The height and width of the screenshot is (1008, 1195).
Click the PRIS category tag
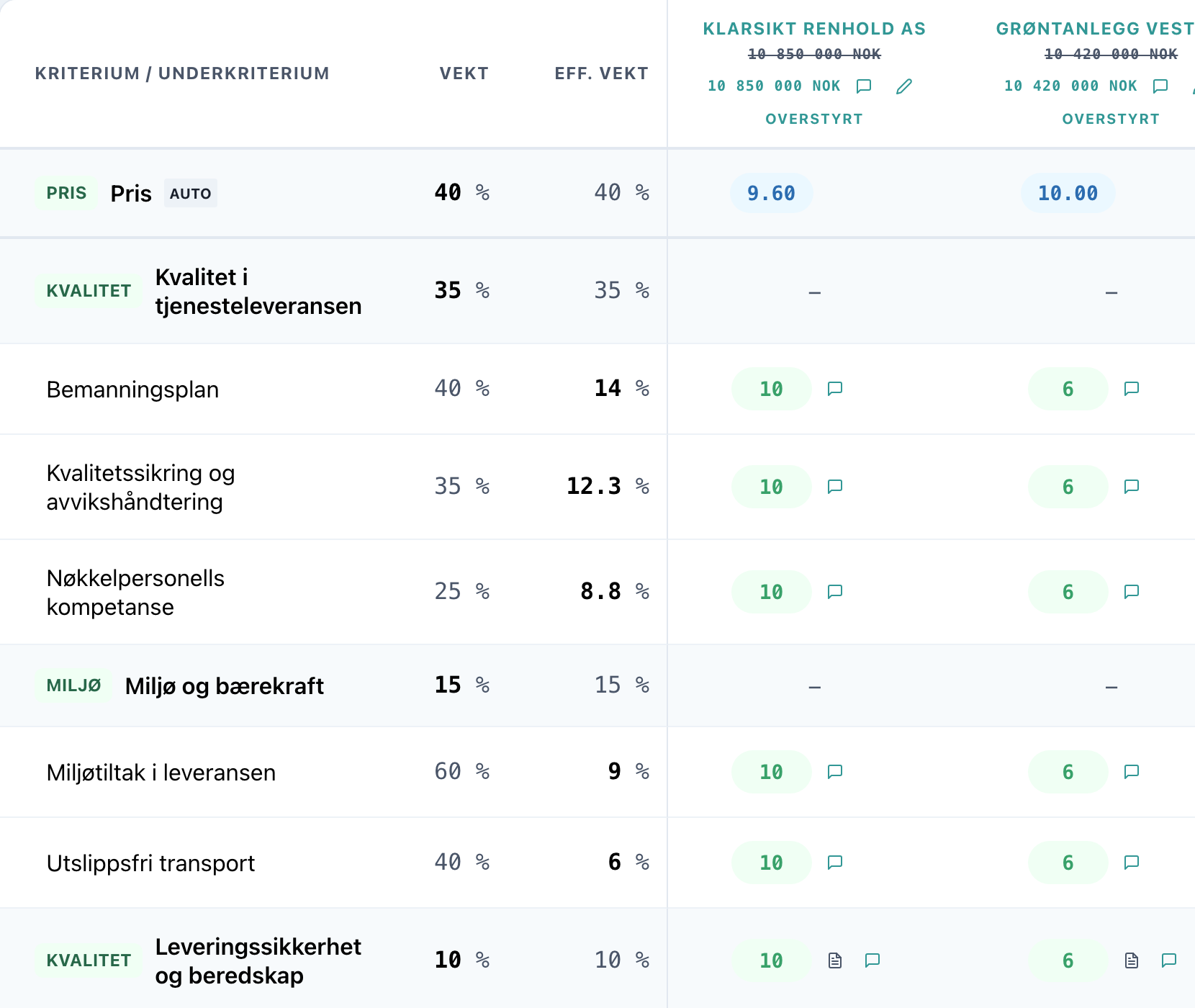[66, 193]
